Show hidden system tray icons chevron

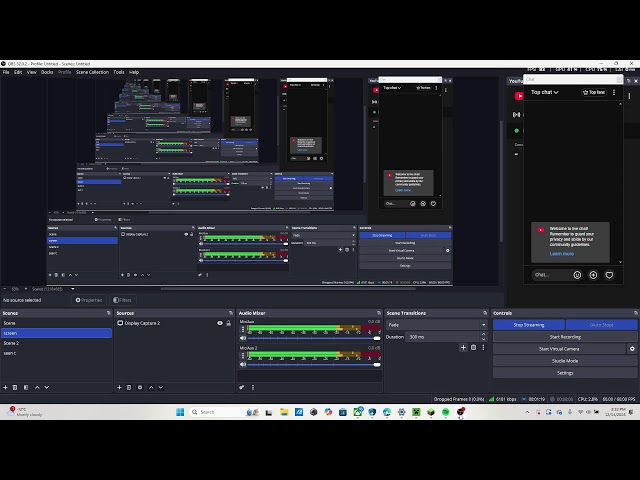click(x=527, y=412)
